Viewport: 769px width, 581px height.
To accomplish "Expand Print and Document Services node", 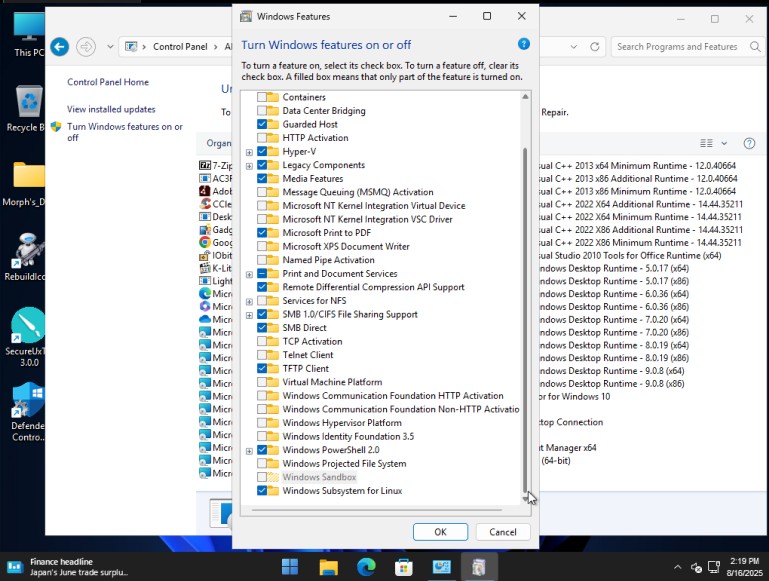I will [x=249, y=275].
